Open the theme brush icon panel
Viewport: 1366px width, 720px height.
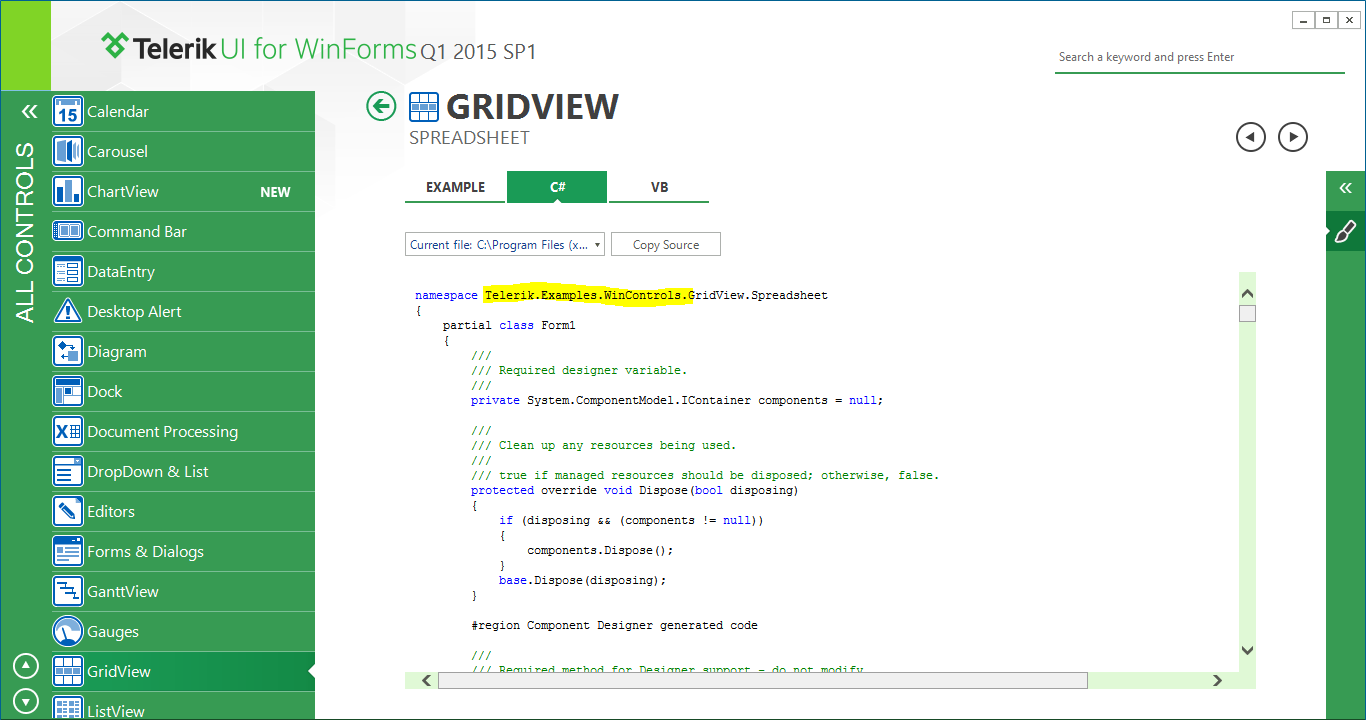(1346, 231)
